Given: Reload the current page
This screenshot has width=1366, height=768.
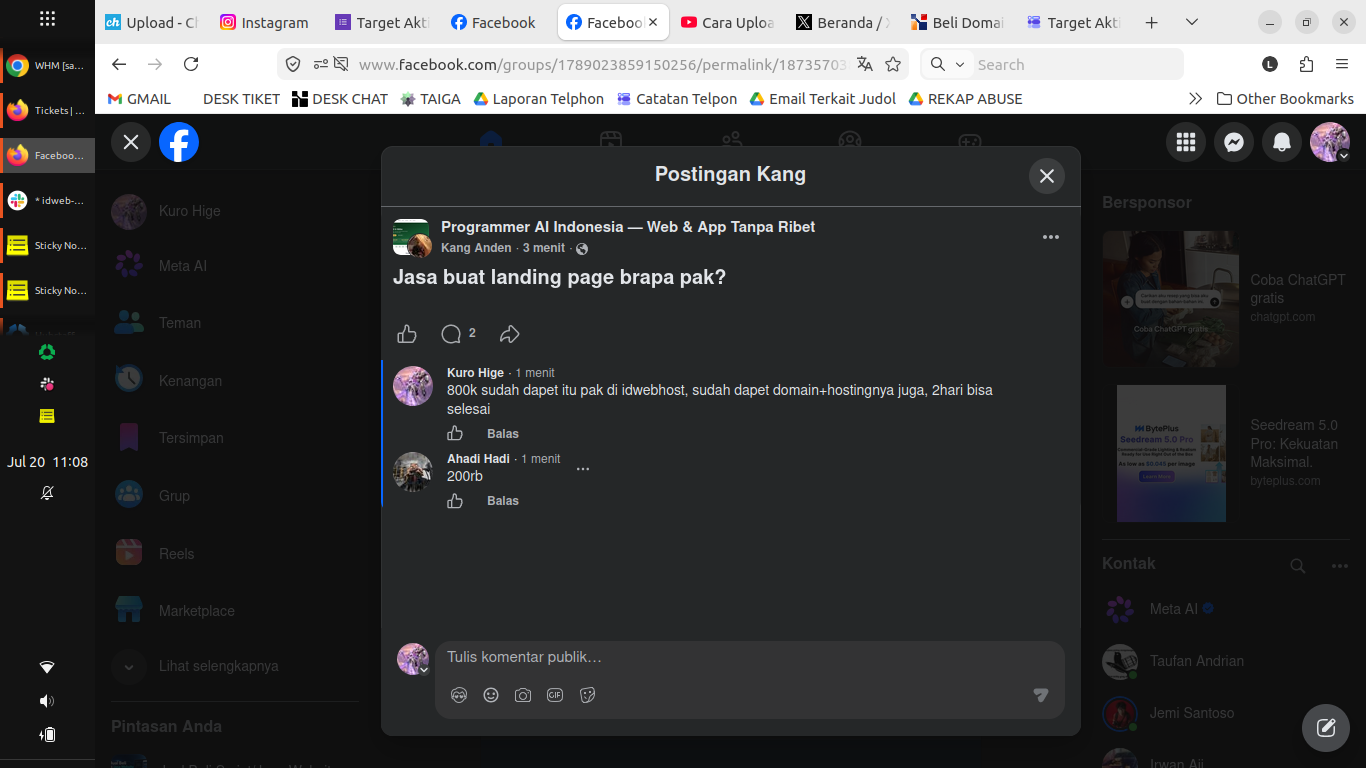Looking at the screenshot, I should (191, 64).
